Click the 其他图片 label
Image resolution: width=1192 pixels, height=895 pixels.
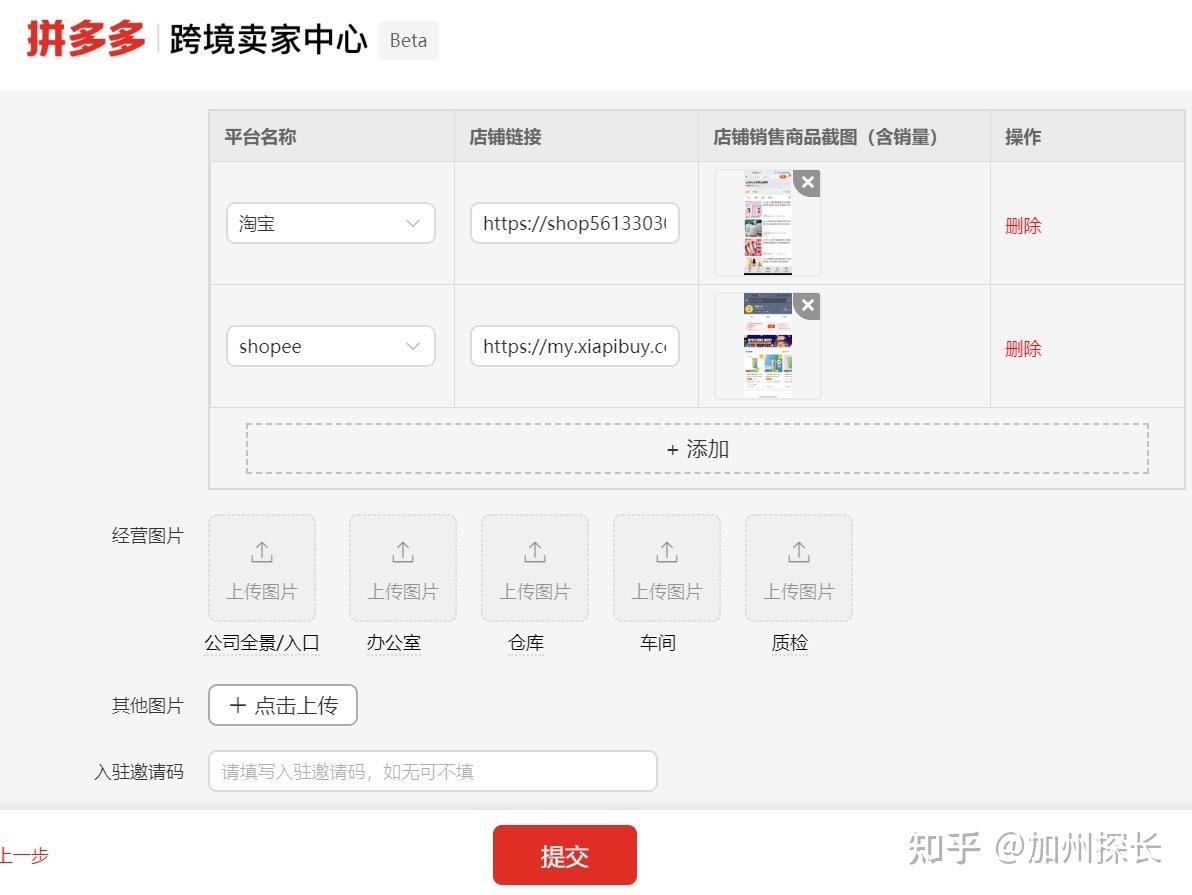147,706
